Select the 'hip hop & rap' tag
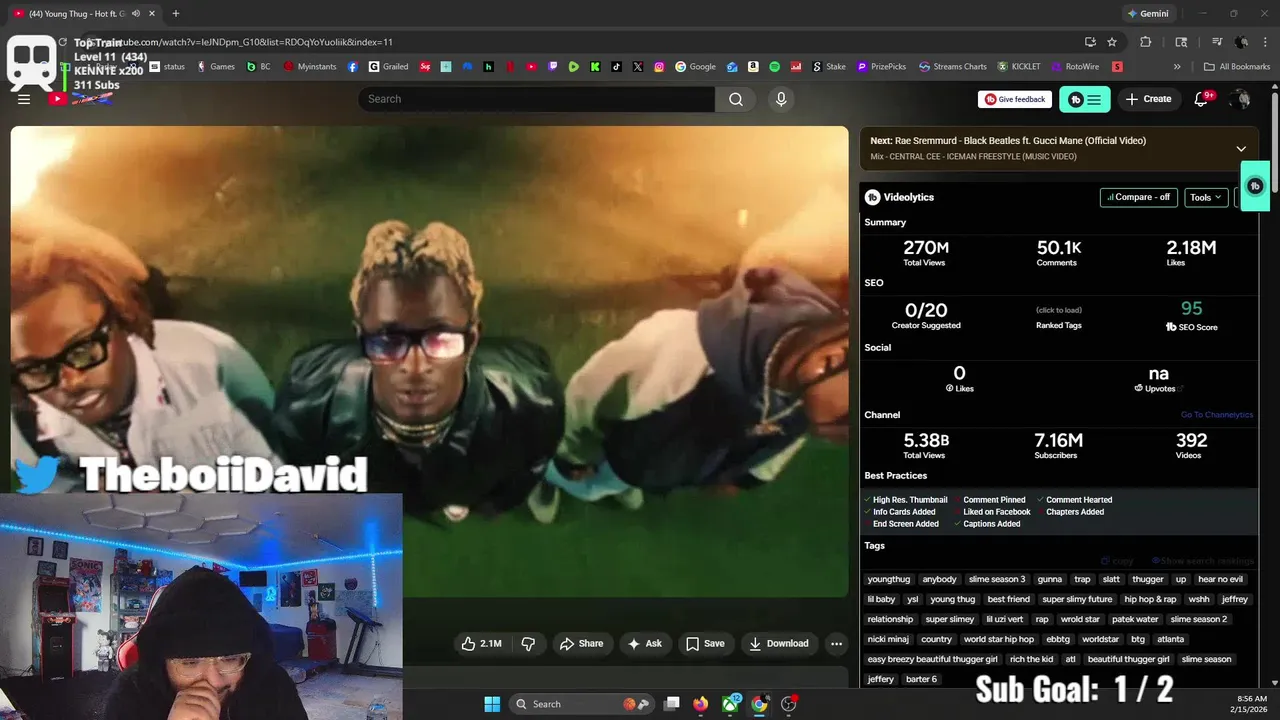Screen dimensions: 1280x720 tap(1150, 599)
